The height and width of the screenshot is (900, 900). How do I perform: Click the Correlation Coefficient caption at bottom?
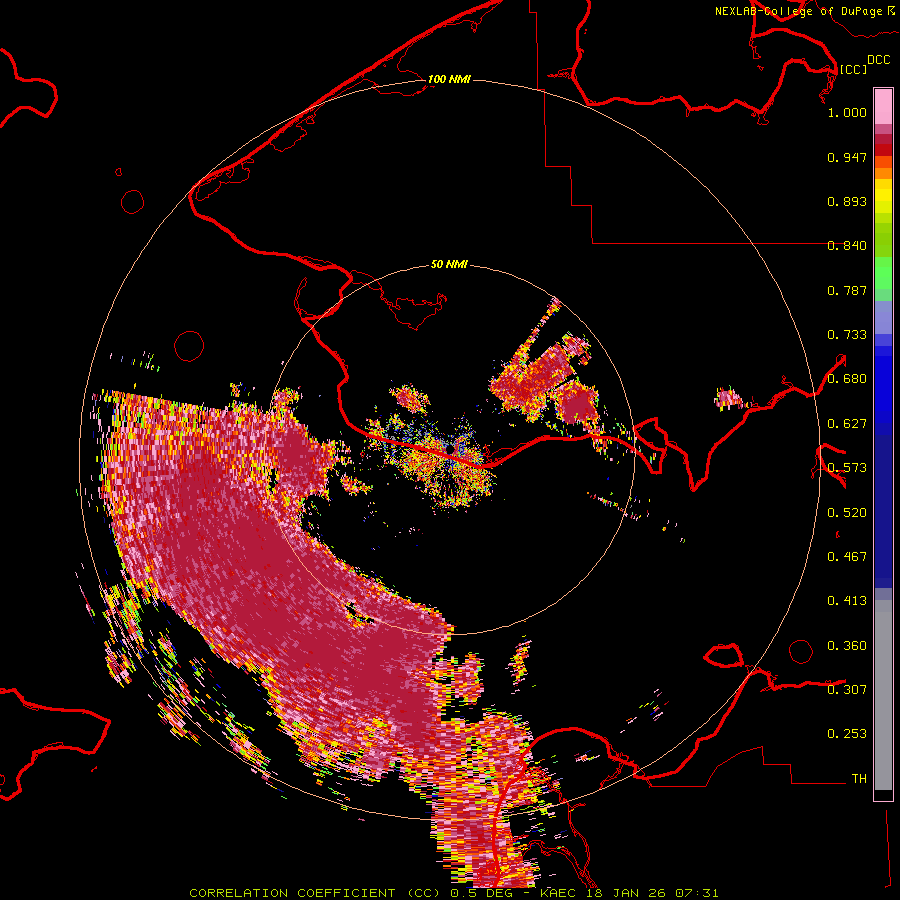point(453,893)
